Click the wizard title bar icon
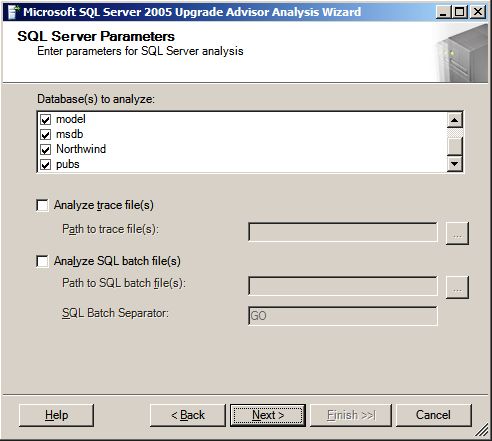Image resolution: width=492 pixels, height=441 pixels. 13,12
